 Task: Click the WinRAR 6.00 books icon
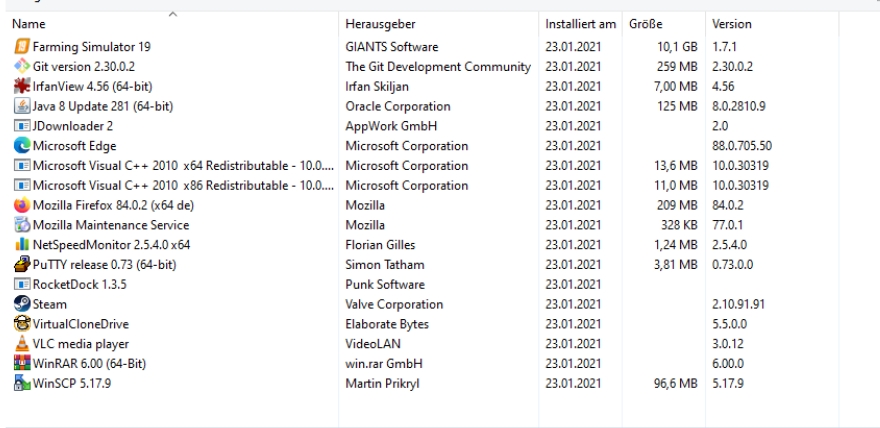[x=21, y=364]
